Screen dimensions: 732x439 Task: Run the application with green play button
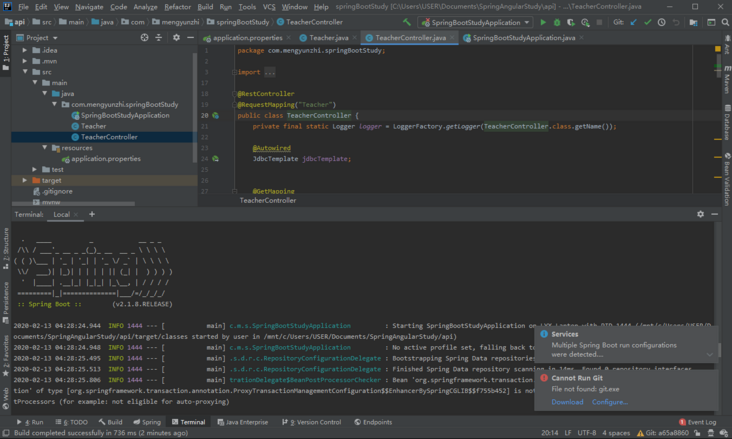(x=543, y=22)
